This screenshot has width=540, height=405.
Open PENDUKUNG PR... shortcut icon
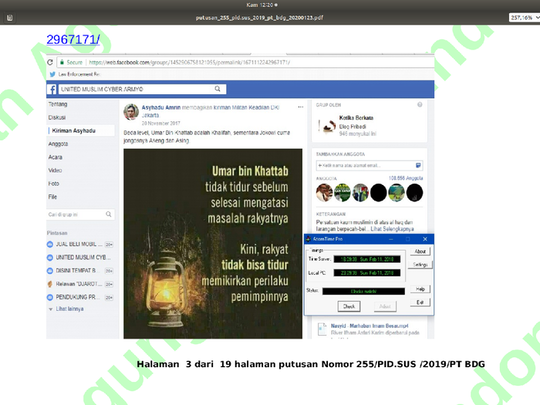(x=50, y=297)
